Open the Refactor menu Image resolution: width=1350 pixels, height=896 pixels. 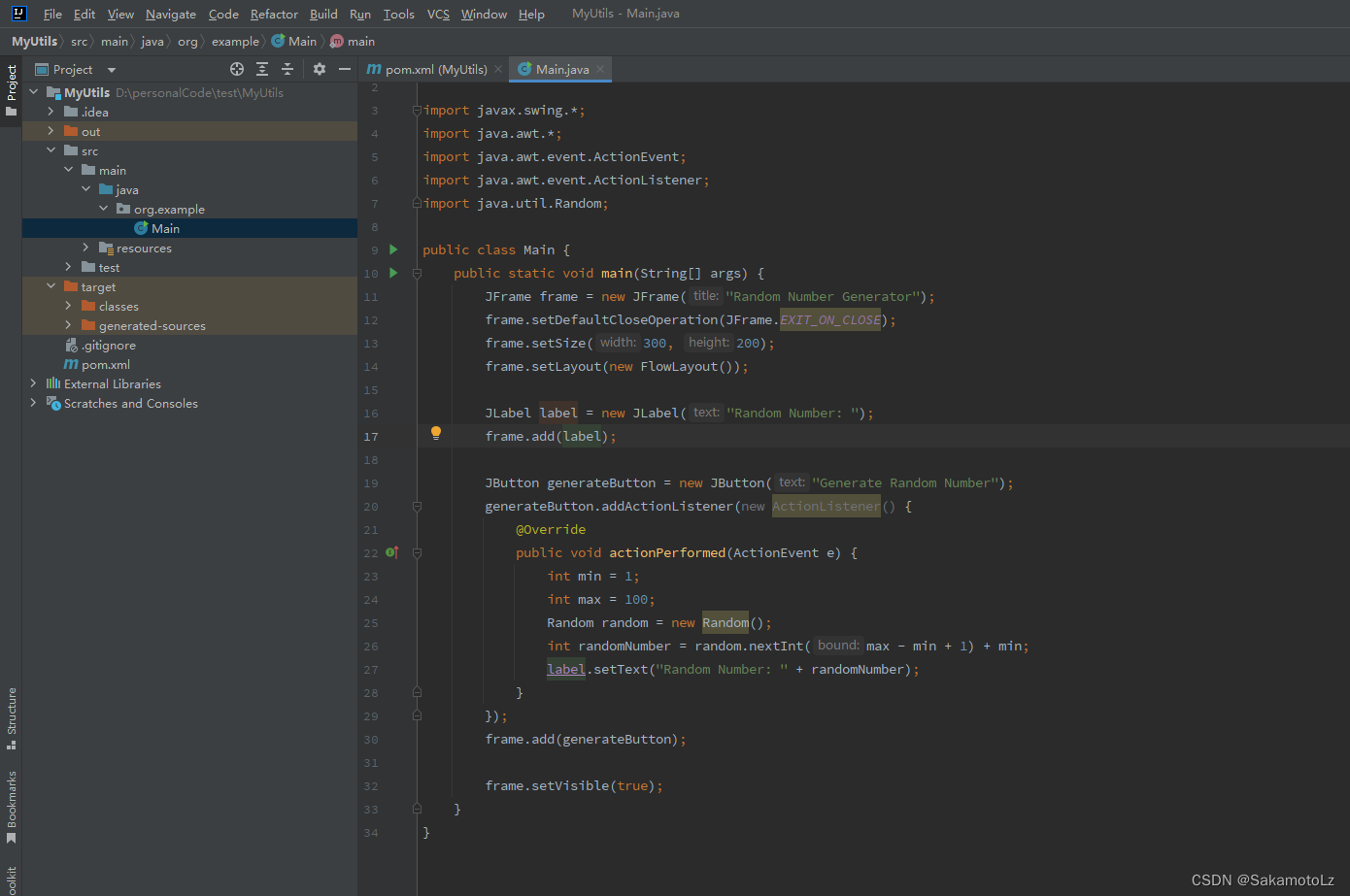coord(274,15)
